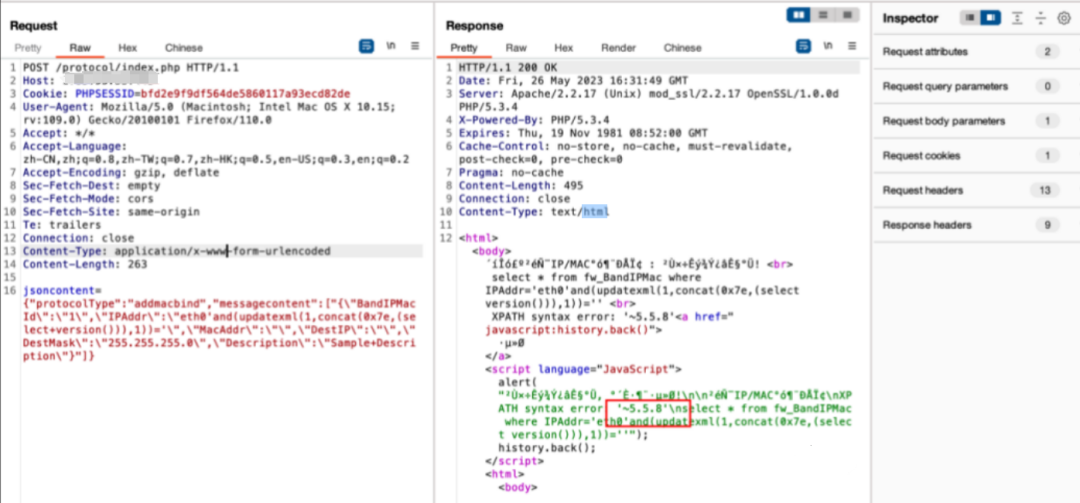The height and width of the screenshot is (503, 1080).
Task: Click the Pragma: no-cache line
Action: [x=510, y=172]
